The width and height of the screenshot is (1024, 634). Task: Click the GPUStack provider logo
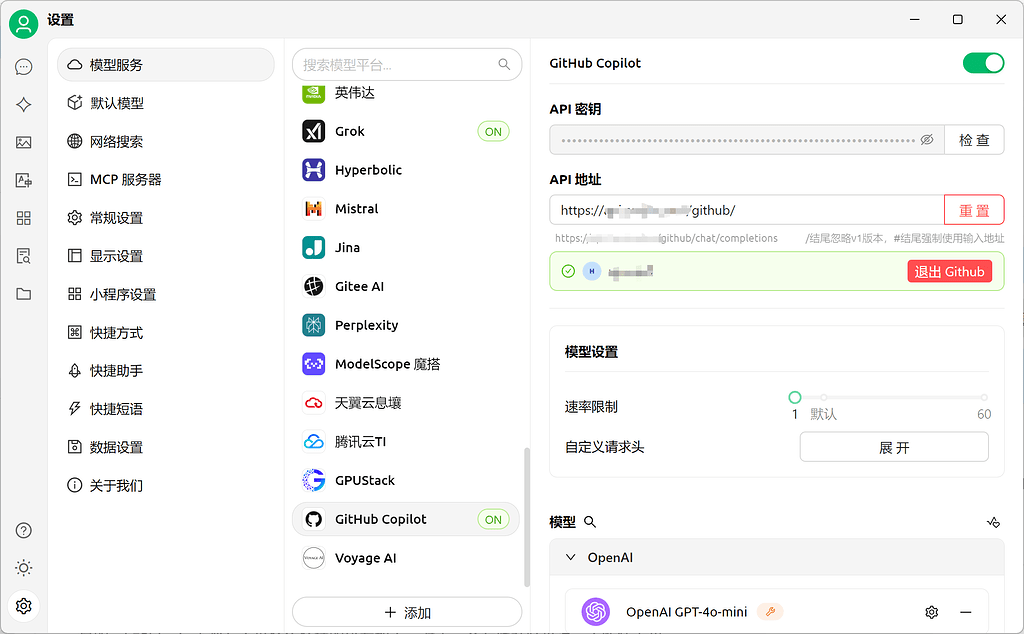[313, 481]
